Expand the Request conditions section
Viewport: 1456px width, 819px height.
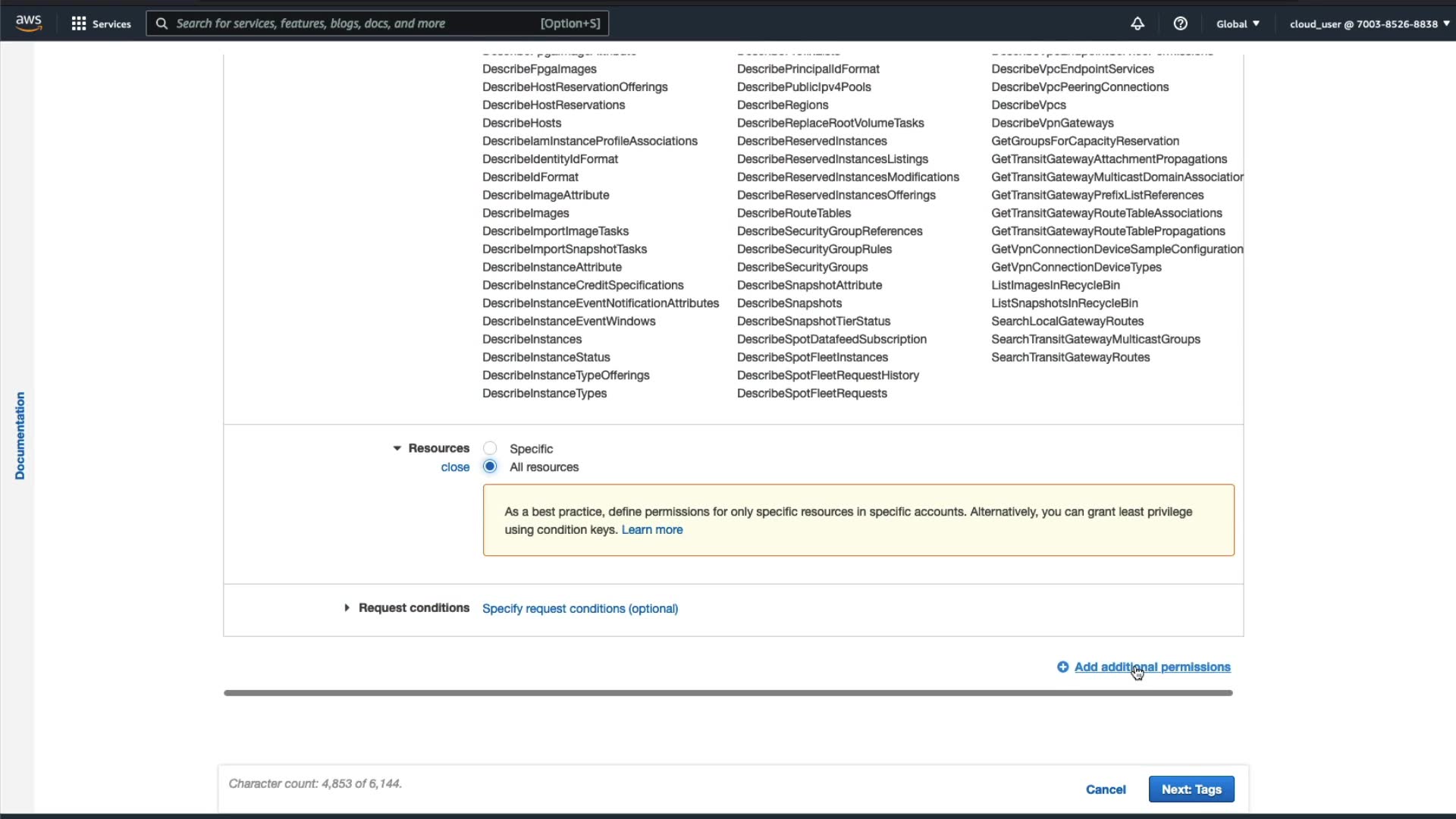pyautogui.click(x=347, y=607)
